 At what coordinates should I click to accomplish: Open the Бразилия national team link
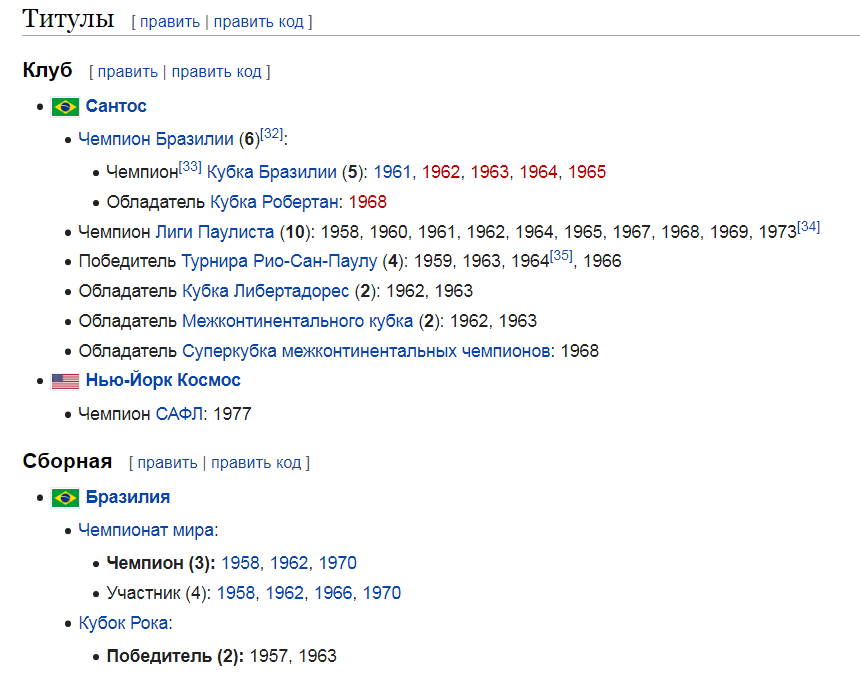128,497
